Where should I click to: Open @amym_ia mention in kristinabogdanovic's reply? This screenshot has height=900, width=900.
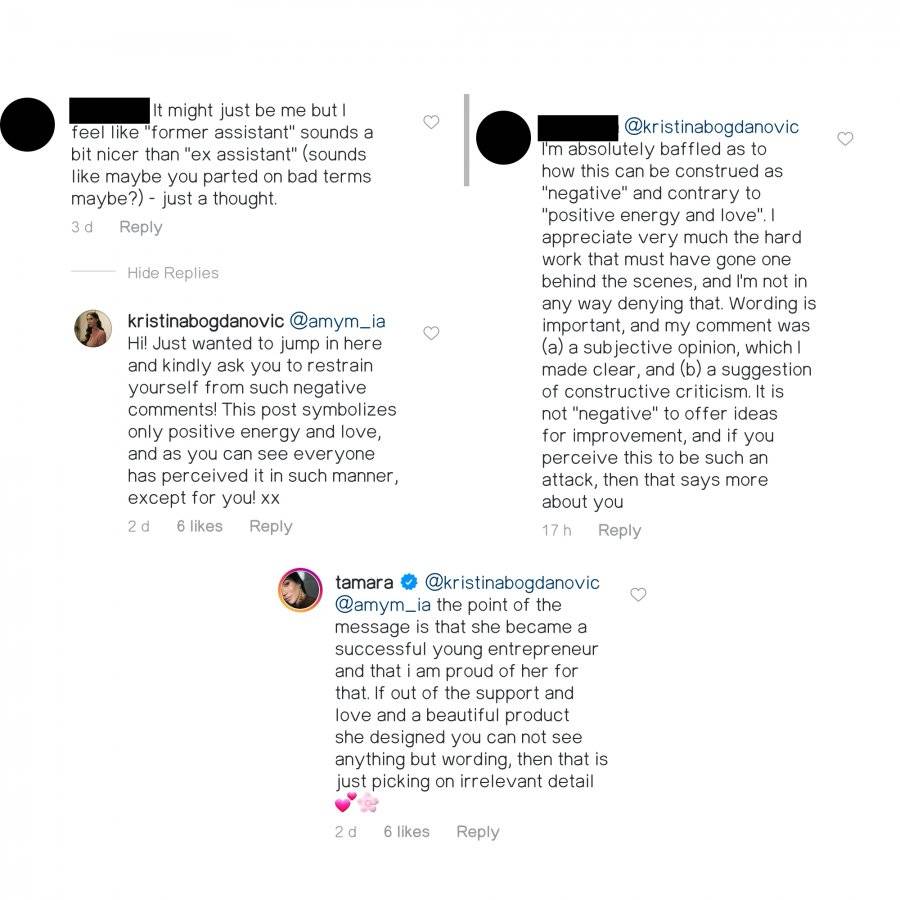338,321
